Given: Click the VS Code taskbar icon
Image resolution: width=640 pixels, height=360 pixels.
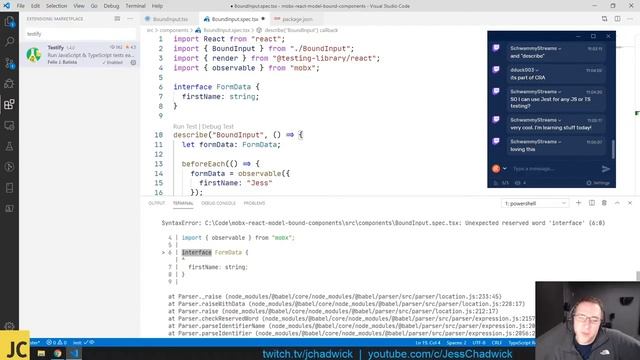Looking at the screenshot, I should pyautogui.click(x=74, y=353).
